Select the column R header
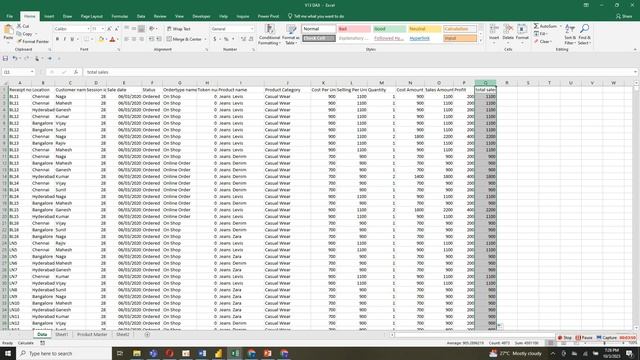640x360 pixels. point(507,83)
